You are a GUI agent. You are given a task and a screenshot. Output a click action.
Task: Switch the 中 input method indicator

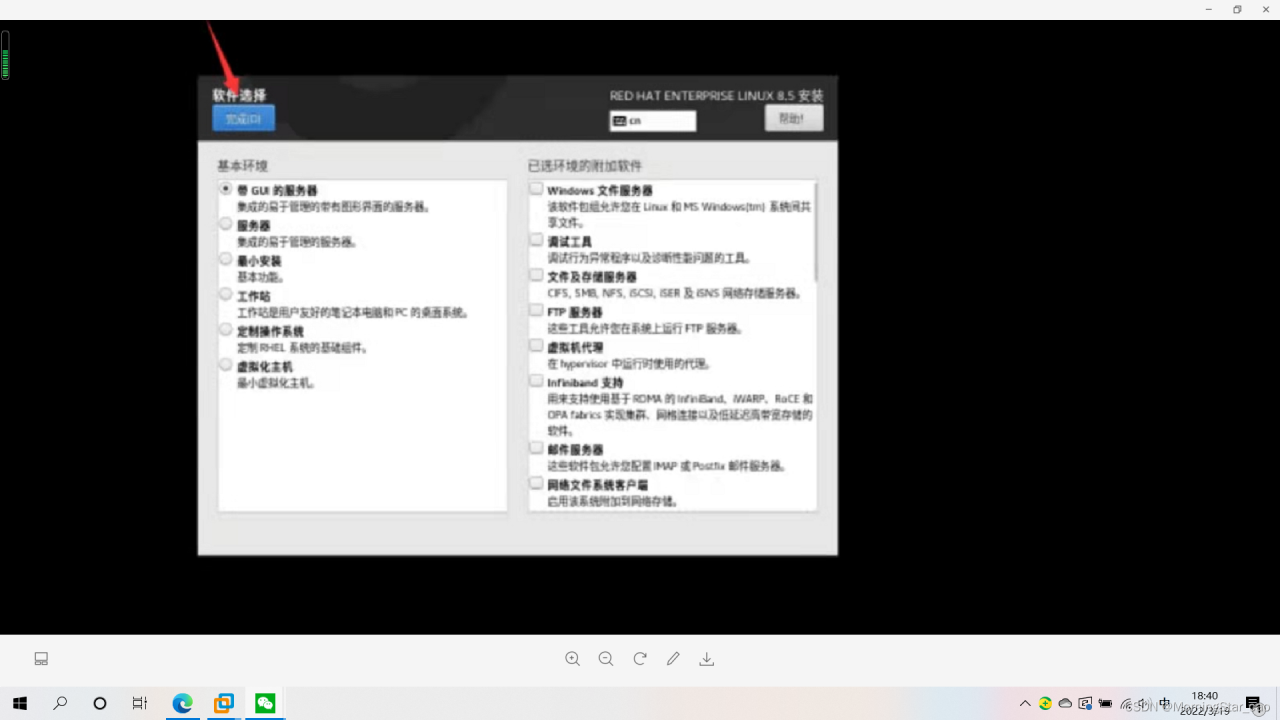pos(1165,703)
